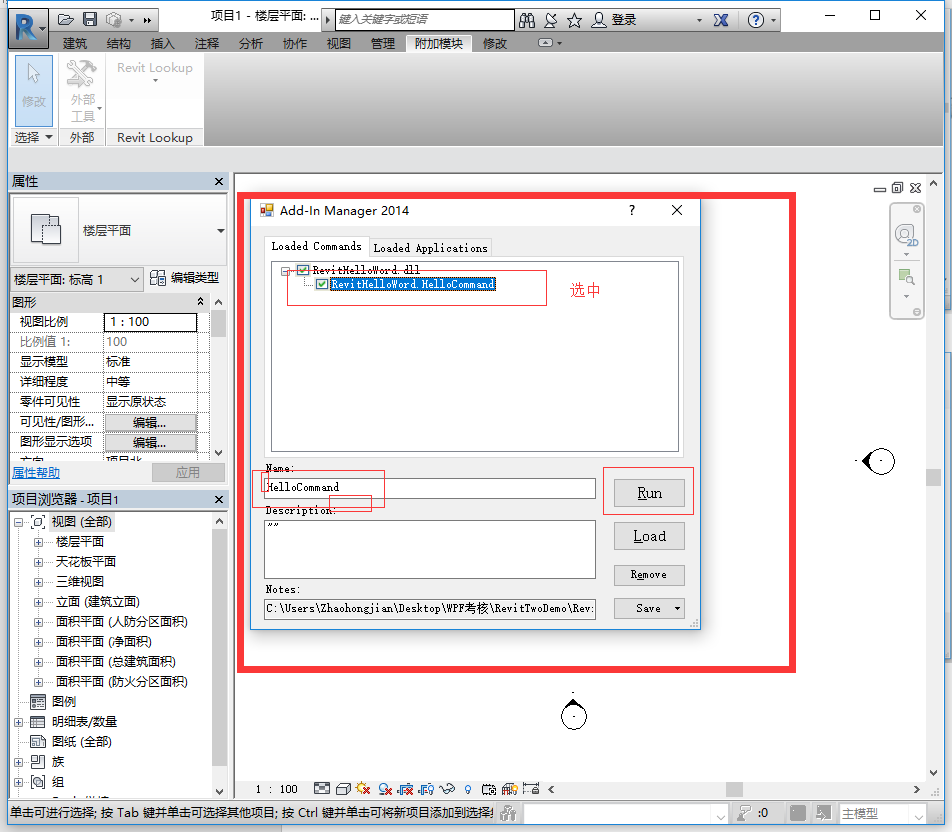Switch to the Loaded Applications tab
The height and width of the screenshot is (832, 952).
430,248
